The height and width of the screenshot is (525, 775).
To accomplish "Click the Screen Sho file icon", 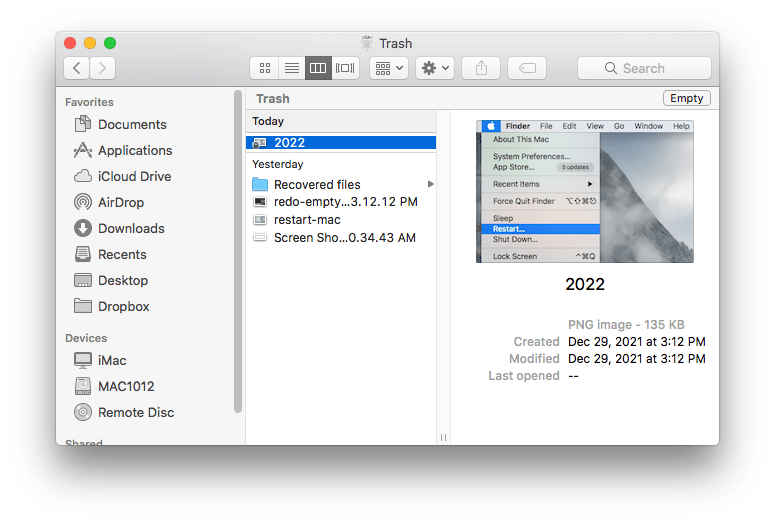I will [x=259, y=237].
